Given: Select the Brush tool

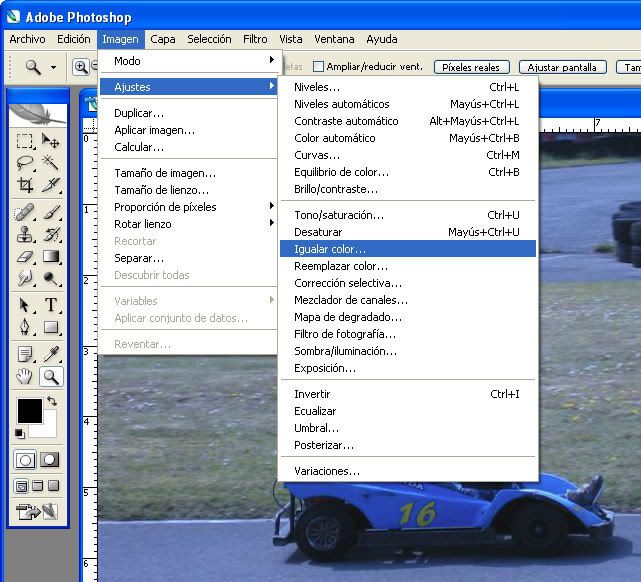Looking at the screenshot, I should coord(51,213).
